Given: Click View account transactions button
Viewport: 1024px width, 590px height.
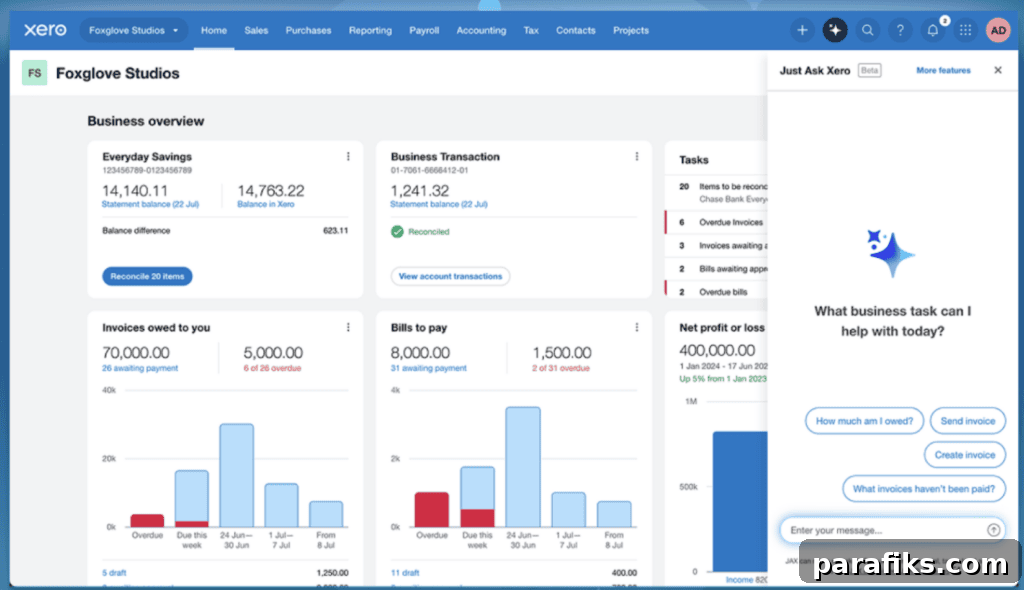Looking at the screenshot, I should pos(451,276).
